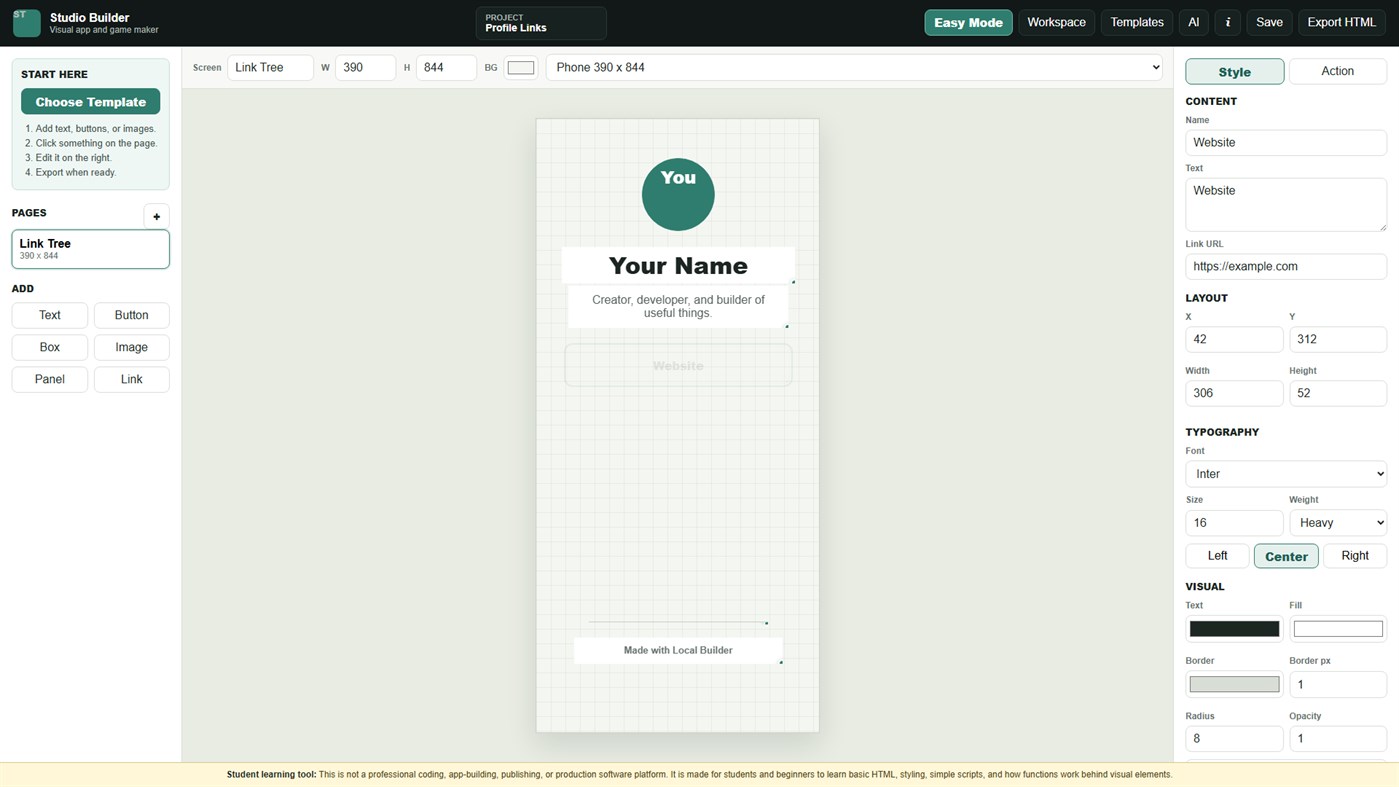Switch to the Action tab
This screenshot has width=1399, height=787.
[1338, 71]
